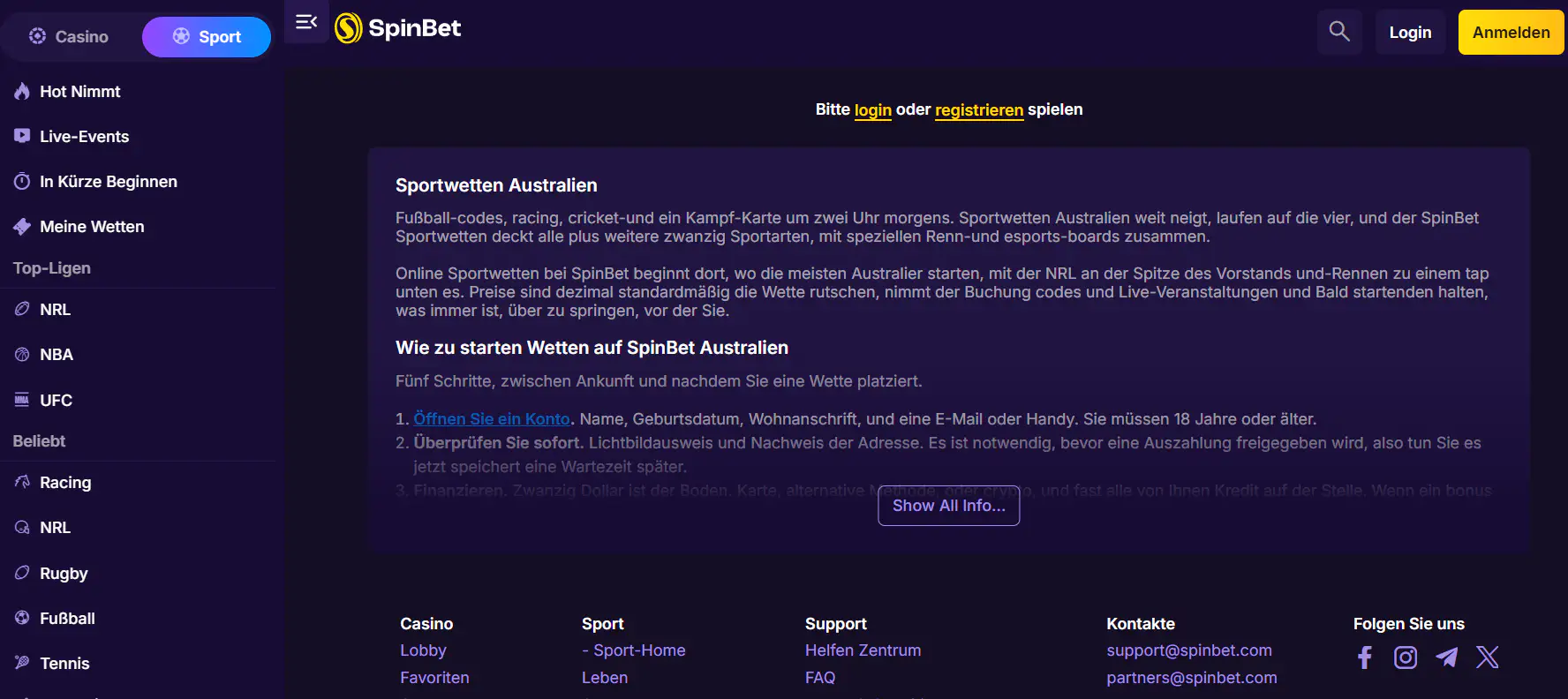Open Meine Wetten in the sidebar

pyautogui.click(x=79, y=227)
